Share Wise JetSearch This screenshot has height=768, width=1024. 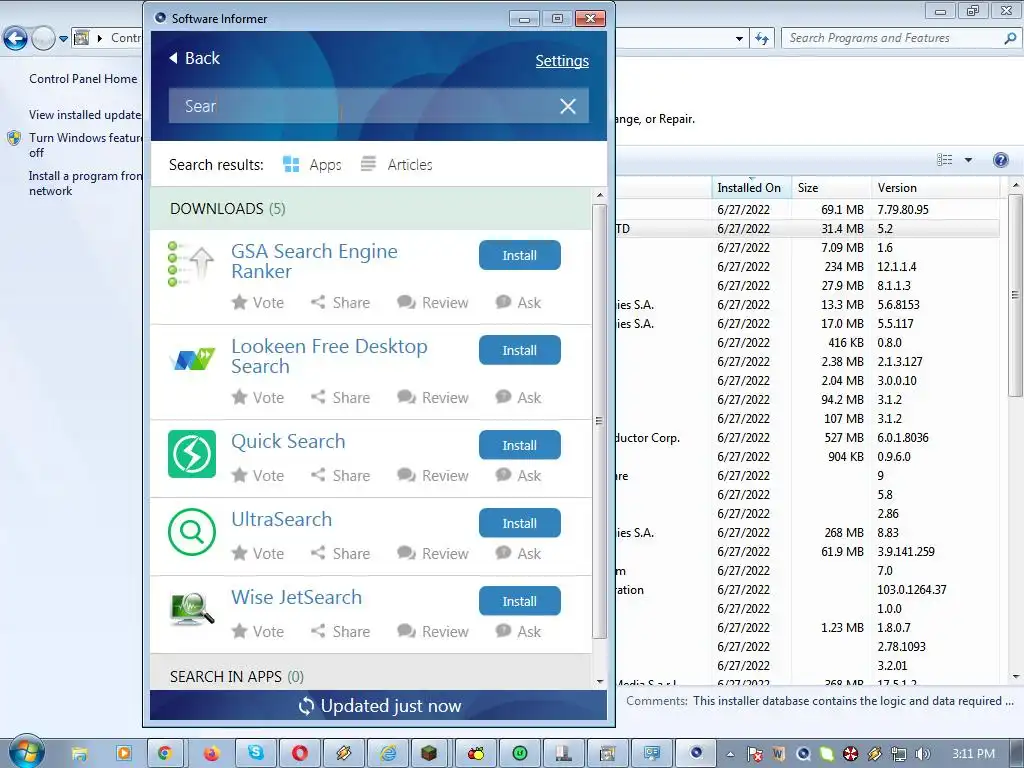click(340, 632)
